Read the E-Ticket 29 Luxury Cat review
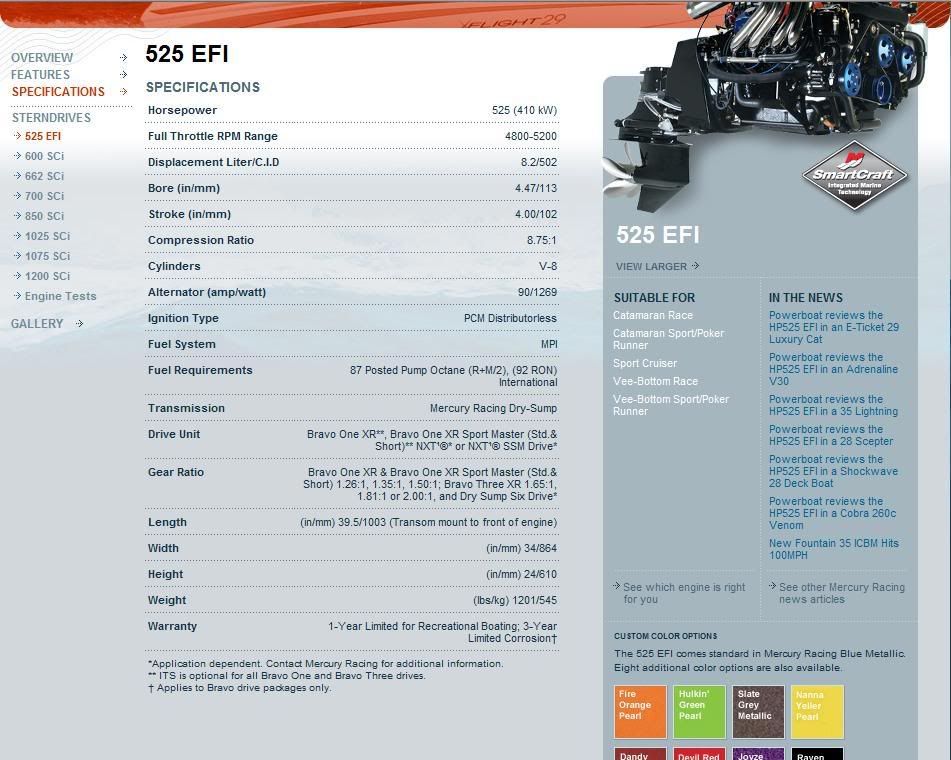Screen dimensions: 951x760 pyautogui.click(x=833, y=327)
